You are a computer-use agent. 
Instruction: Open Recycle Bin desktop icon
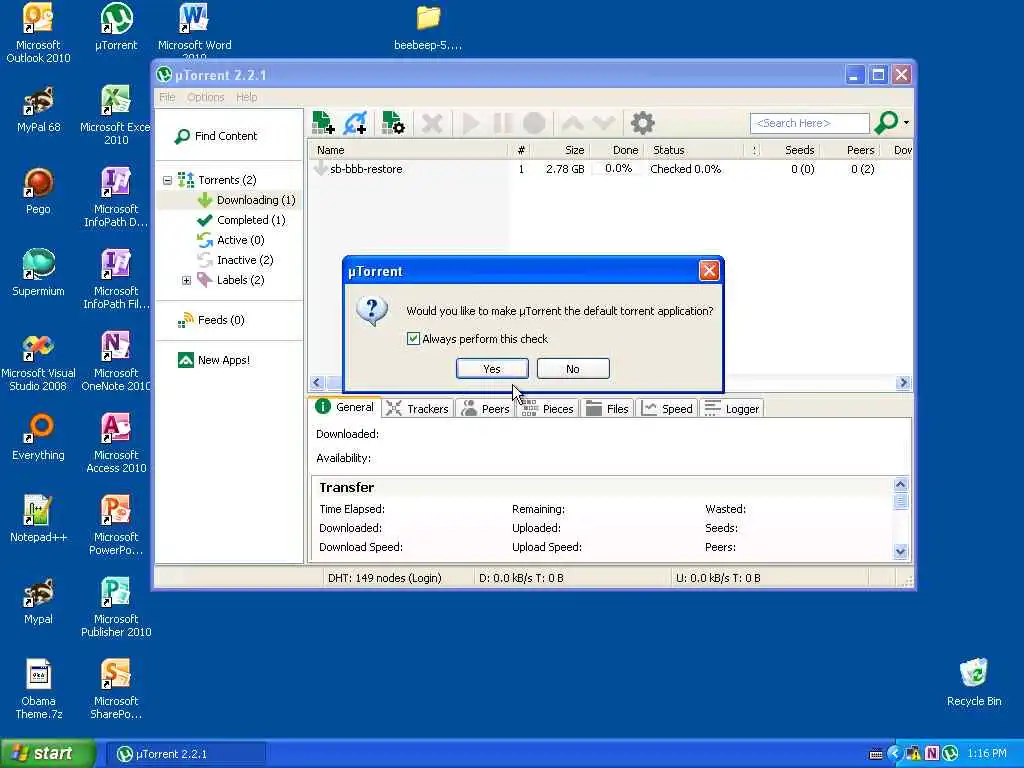pos(974,682)
